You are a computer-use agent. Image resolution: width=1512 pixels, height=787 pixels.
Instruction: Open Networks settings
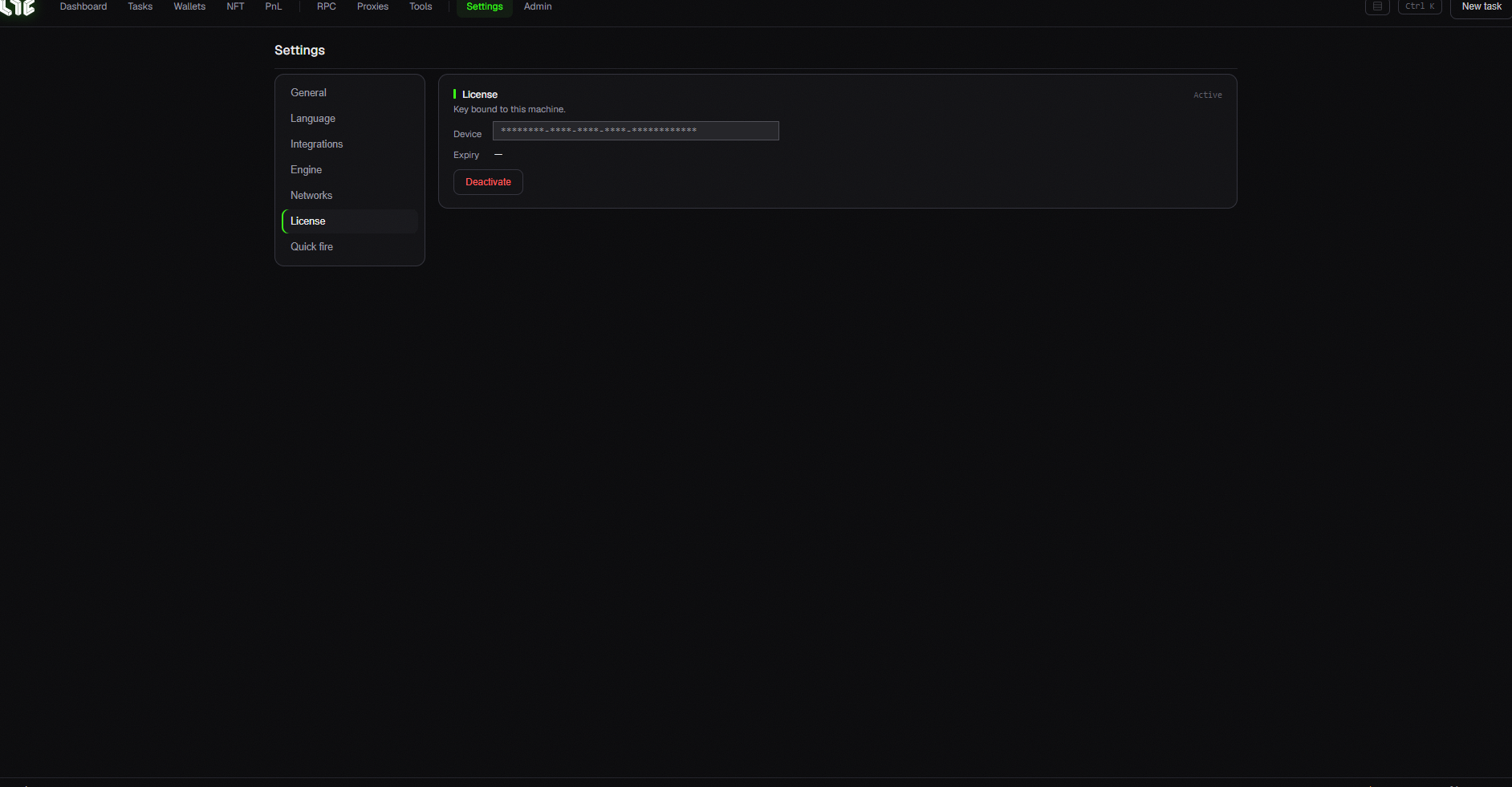[x=350, y=196]
